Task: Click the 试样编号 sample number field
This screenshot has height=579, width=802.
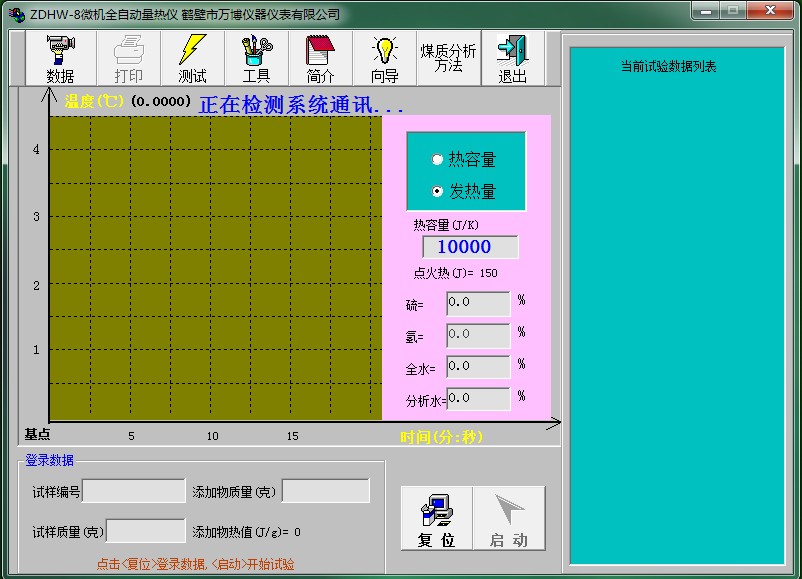Action: [x=133, y=490]
